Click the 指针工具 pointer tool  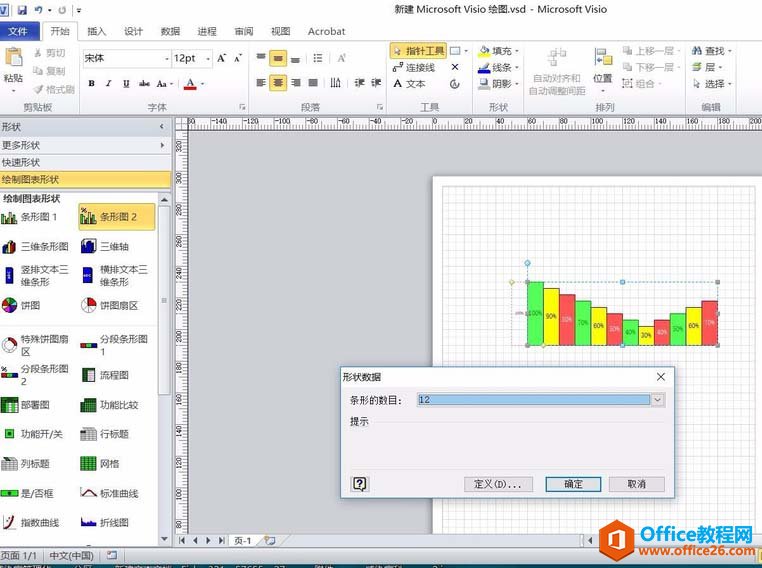[418, 51]
